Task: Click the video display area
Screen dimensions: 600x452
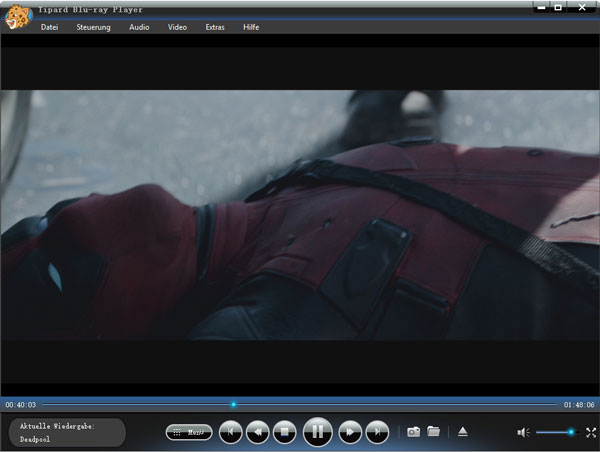Action: (300, 215)
